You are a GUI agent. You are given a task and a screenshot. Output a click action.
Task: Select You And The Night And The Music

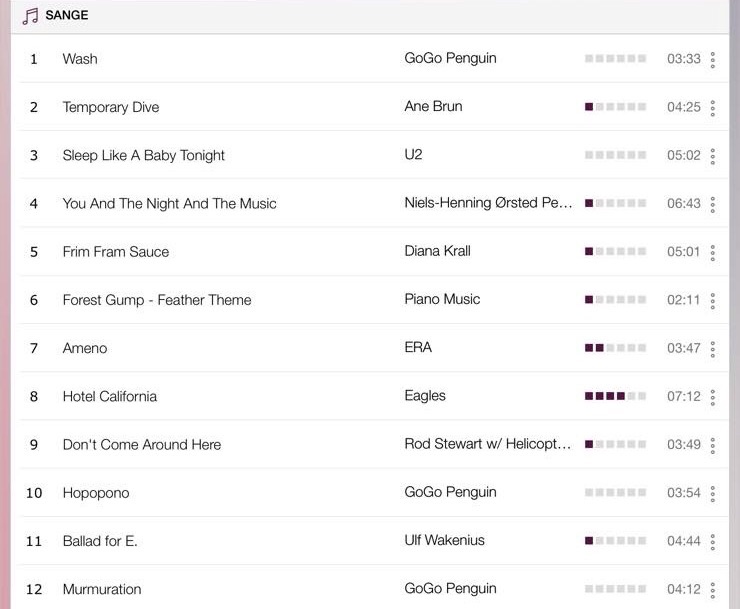pos(169,203)
